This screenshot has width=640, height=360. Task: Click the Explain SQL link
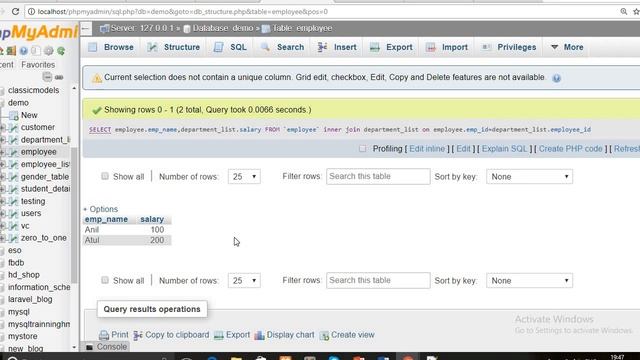[504, 149]
